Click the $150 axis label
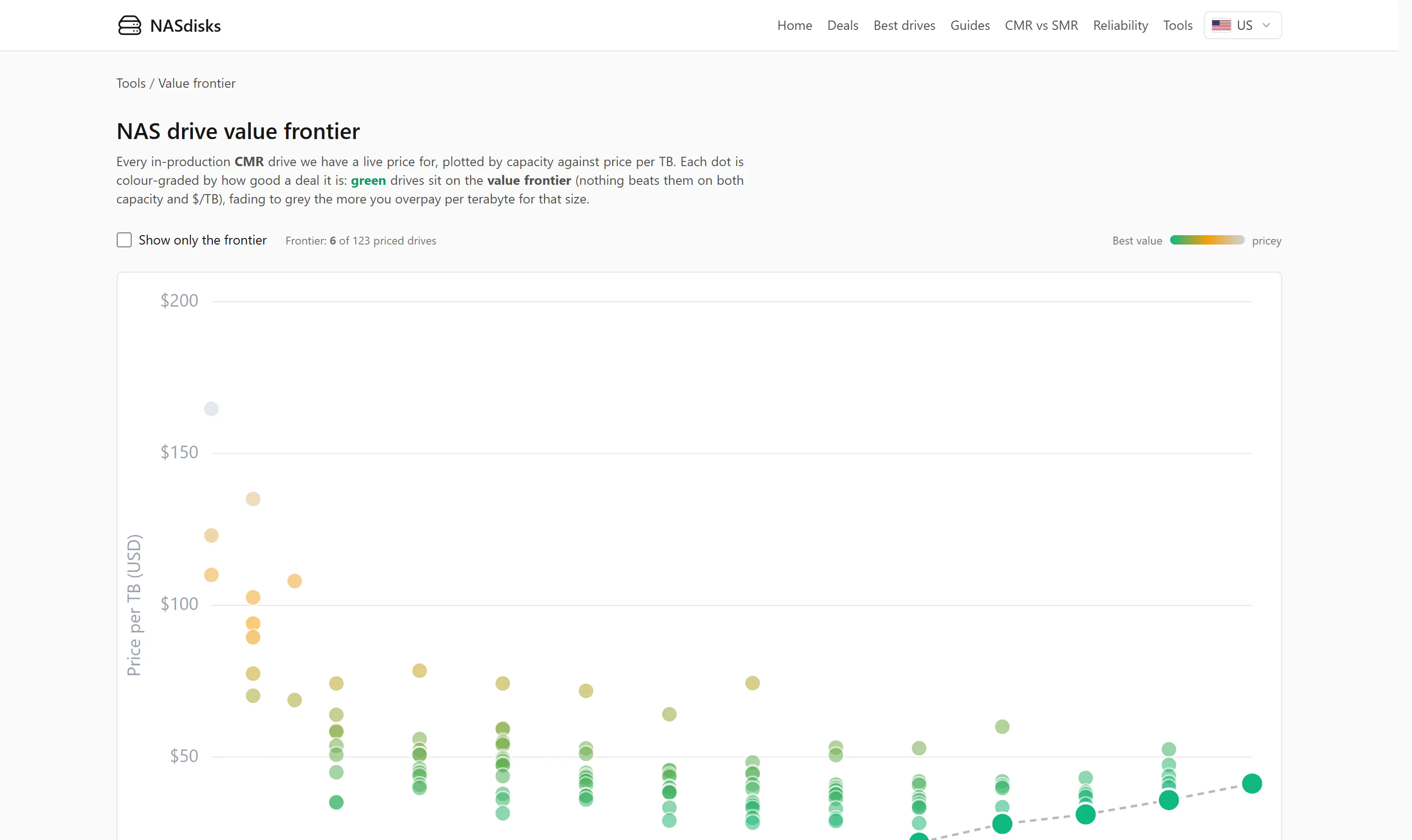 pyautogui.click(x=179, y=452)
